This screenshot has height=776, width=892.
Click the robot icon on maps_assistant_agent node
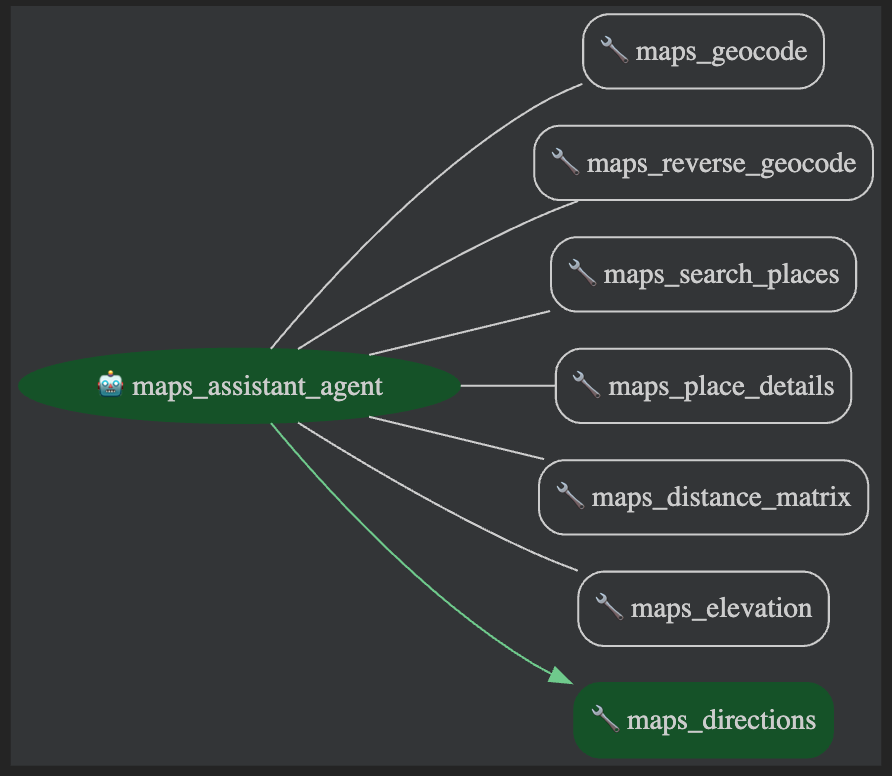coord(111,385)
